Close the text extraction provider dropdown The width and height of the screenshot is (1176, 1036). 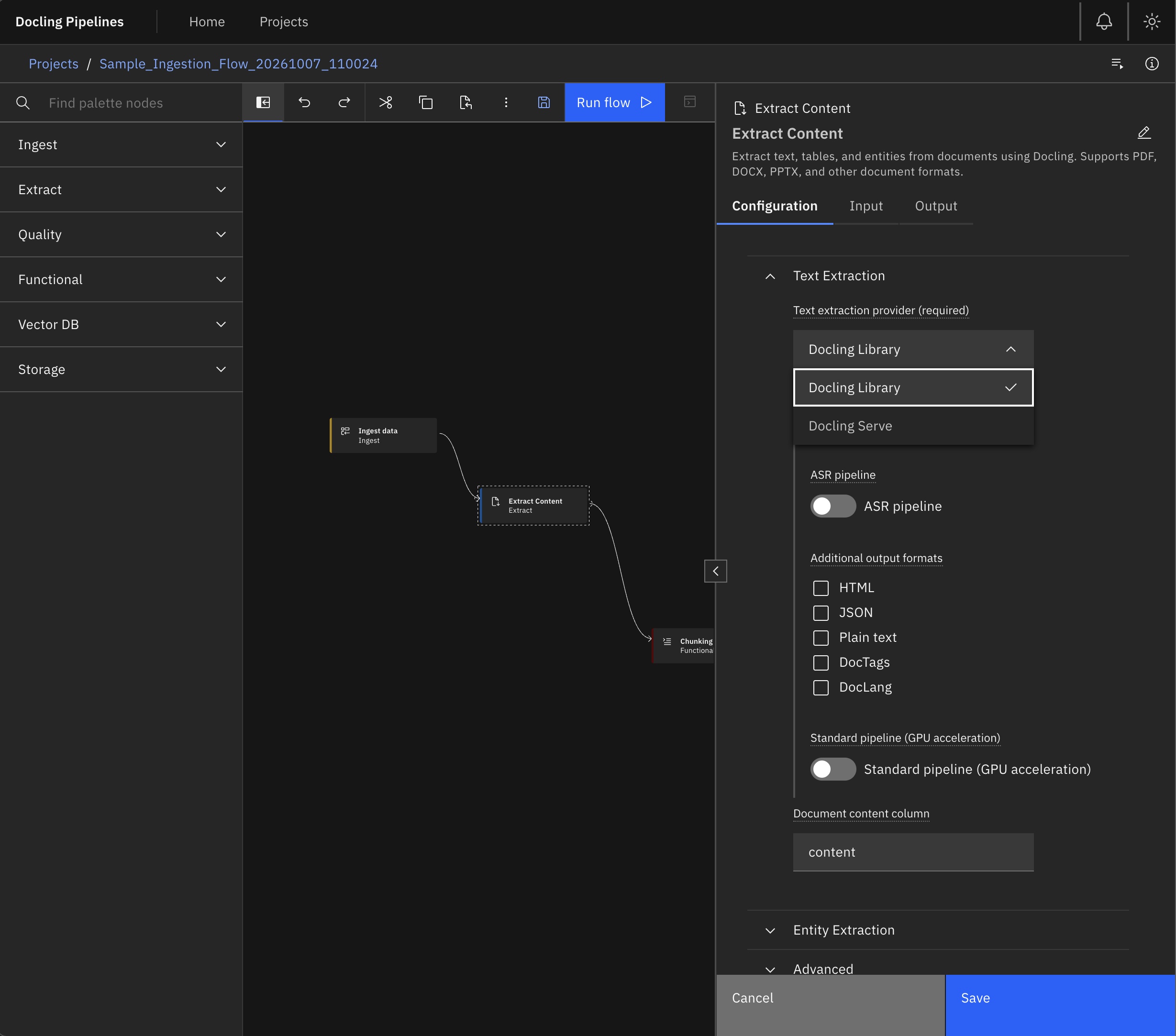coord(913,349)
